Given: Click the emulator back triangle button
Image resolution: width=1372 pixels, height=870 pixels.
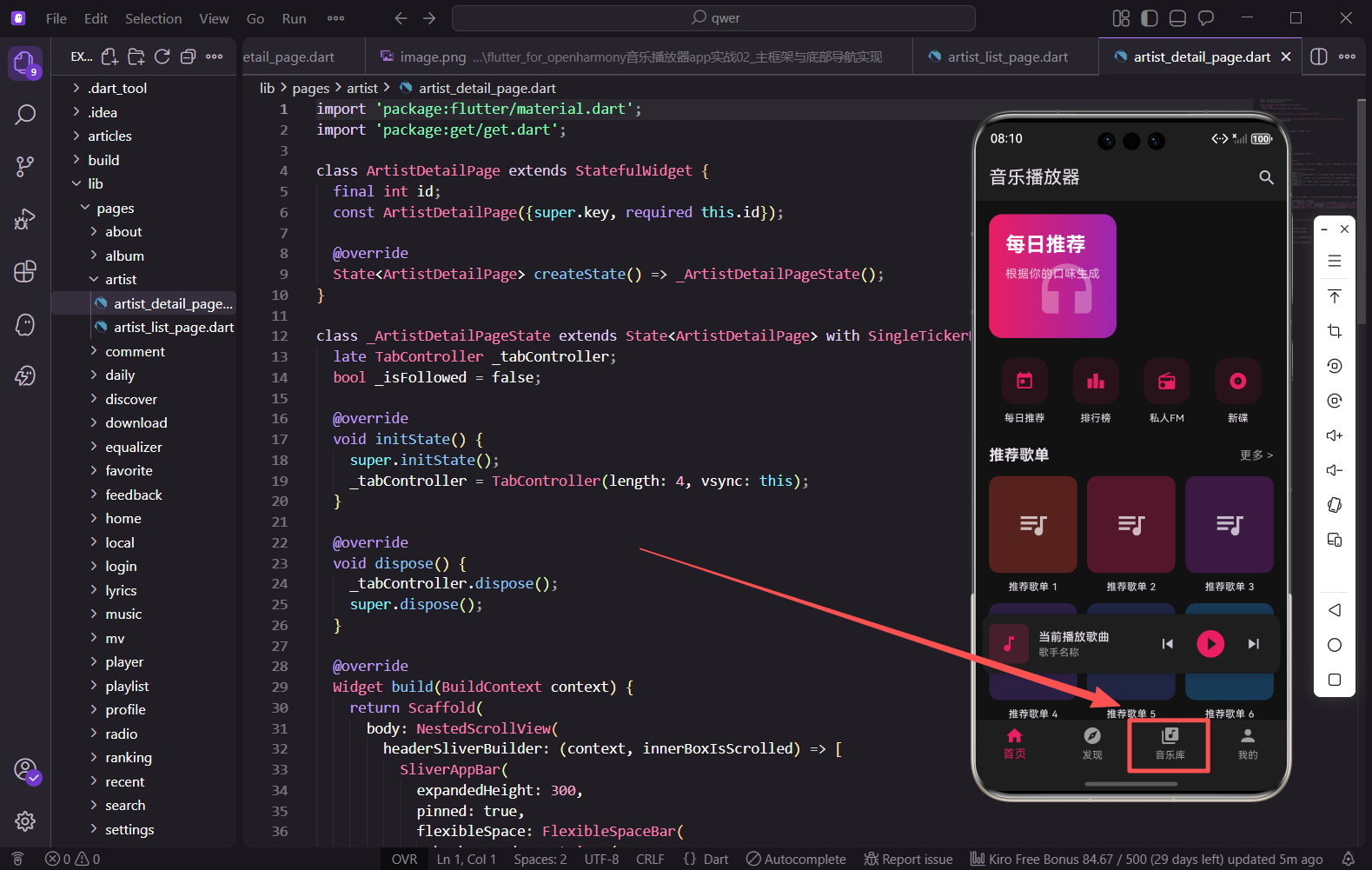Looking at the screenshot, I should pos(1335,610).
